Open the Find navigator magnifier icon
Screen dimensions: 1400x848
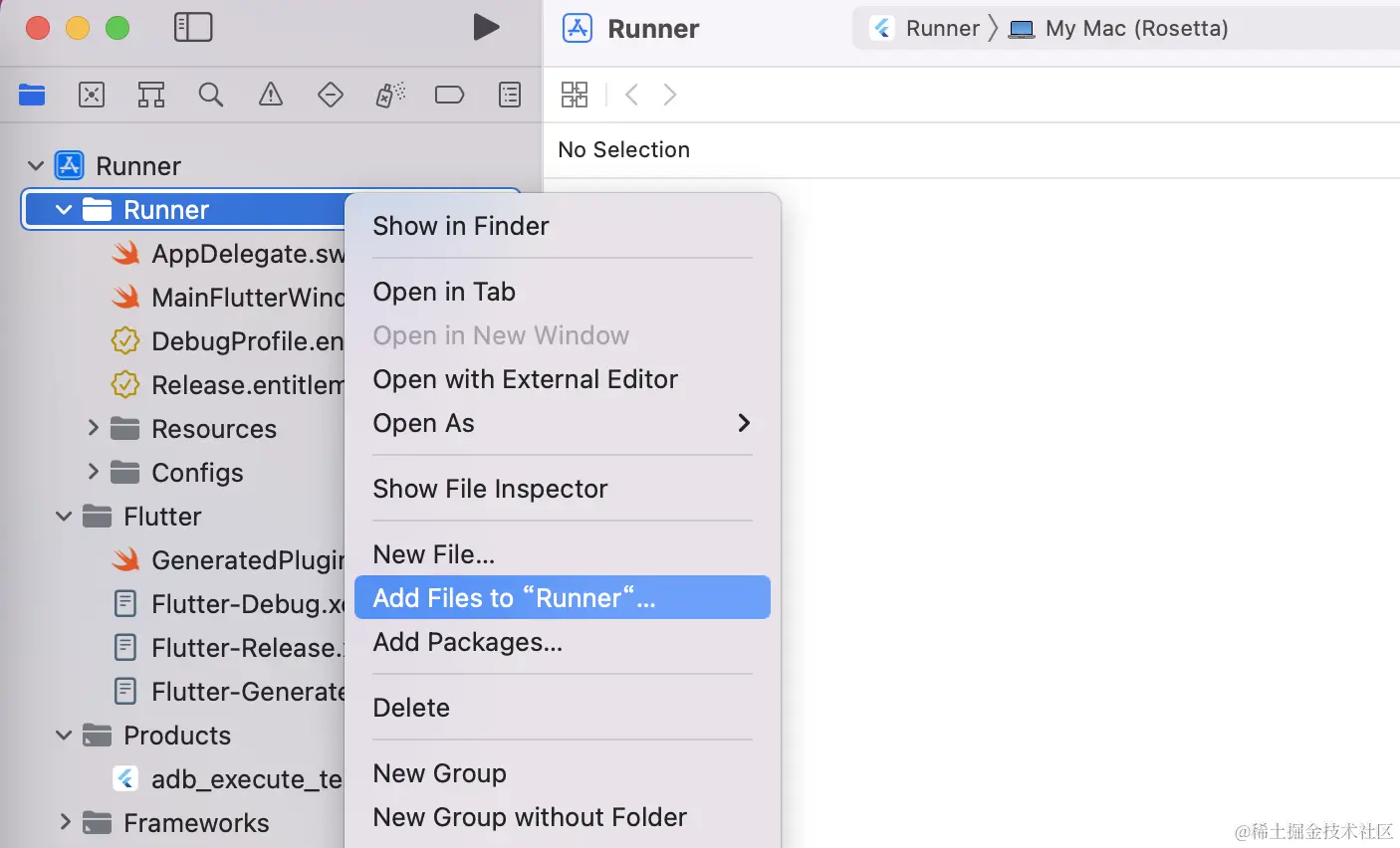tap(211, 95)
